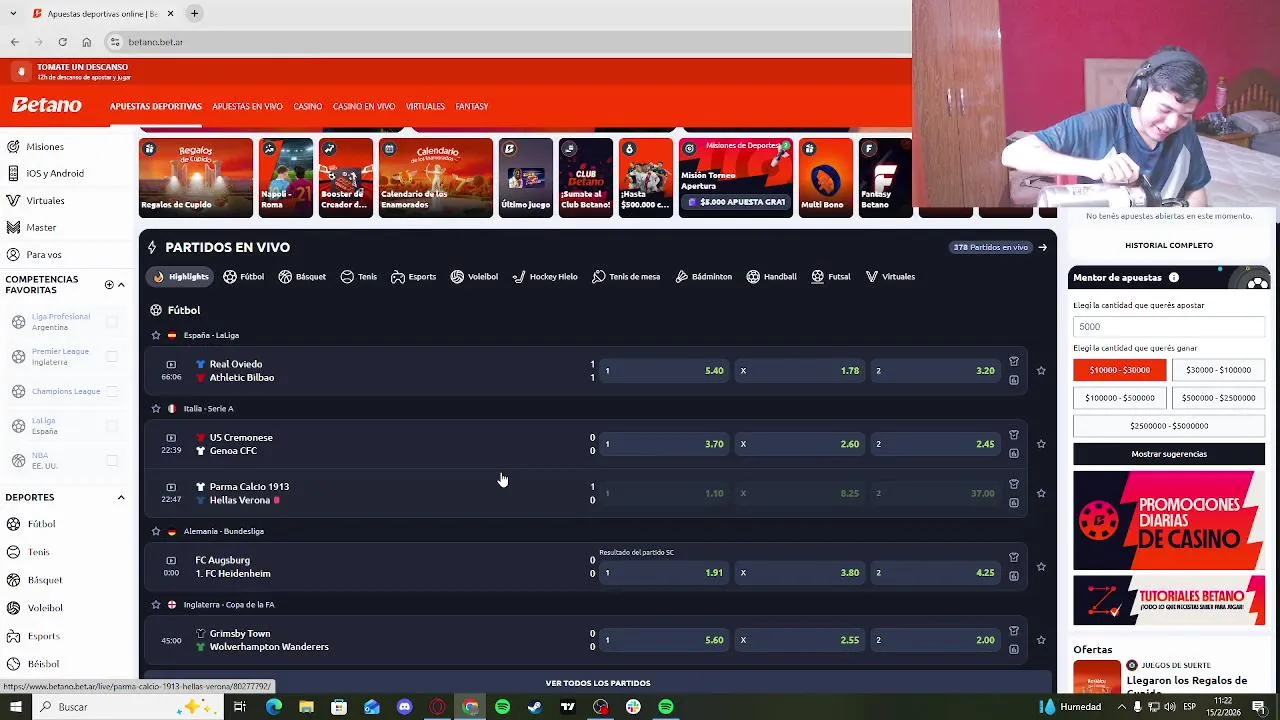Screen dimensions: 1280x720
Task: Show Voleibol live matches
Action: point(474,277)
